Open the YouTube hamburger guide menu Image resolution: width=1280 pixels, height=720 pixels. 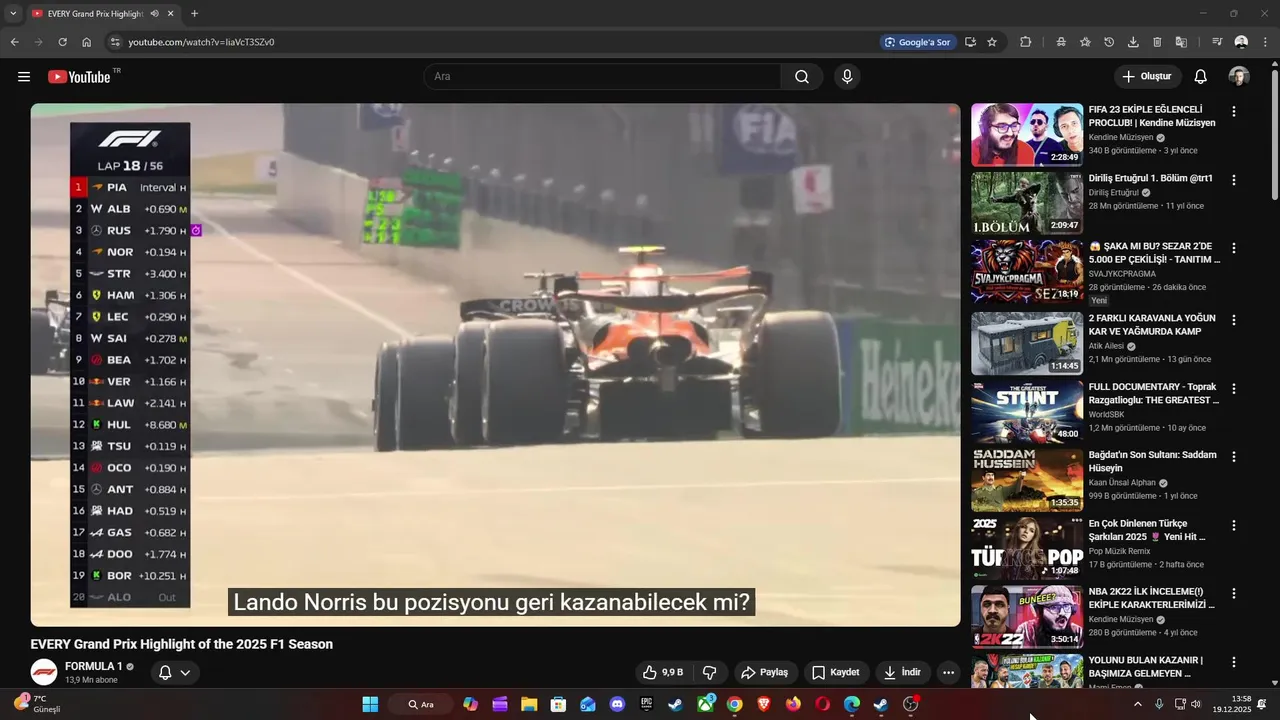coord(24,77)
